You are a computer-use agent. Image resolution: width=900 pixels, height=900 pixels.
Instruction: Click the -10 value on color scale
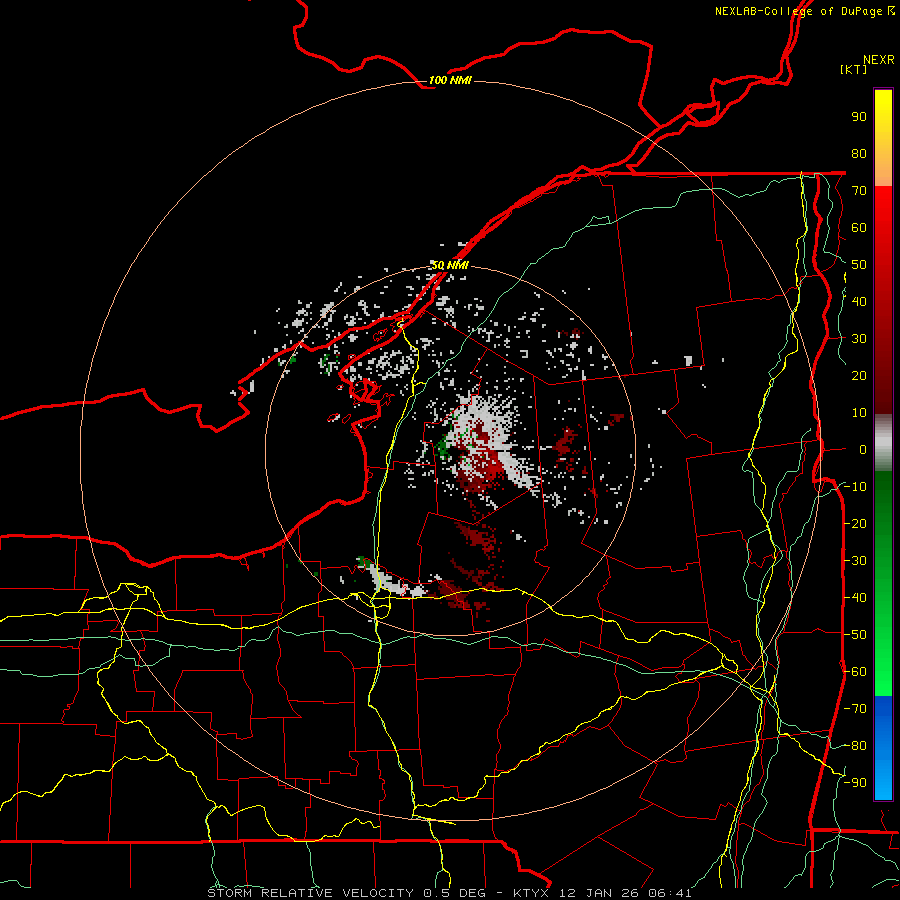(855, 487)
